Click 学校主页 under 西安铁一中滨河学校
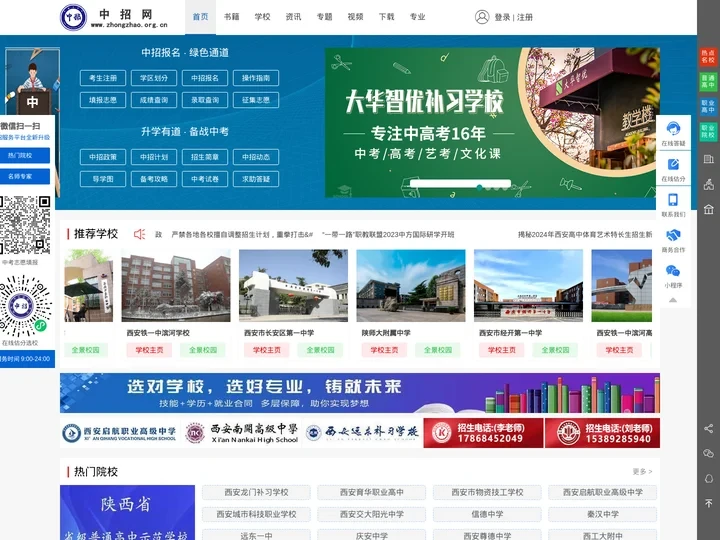The height and width of the screenshot is (540, 720). (149, 350)
